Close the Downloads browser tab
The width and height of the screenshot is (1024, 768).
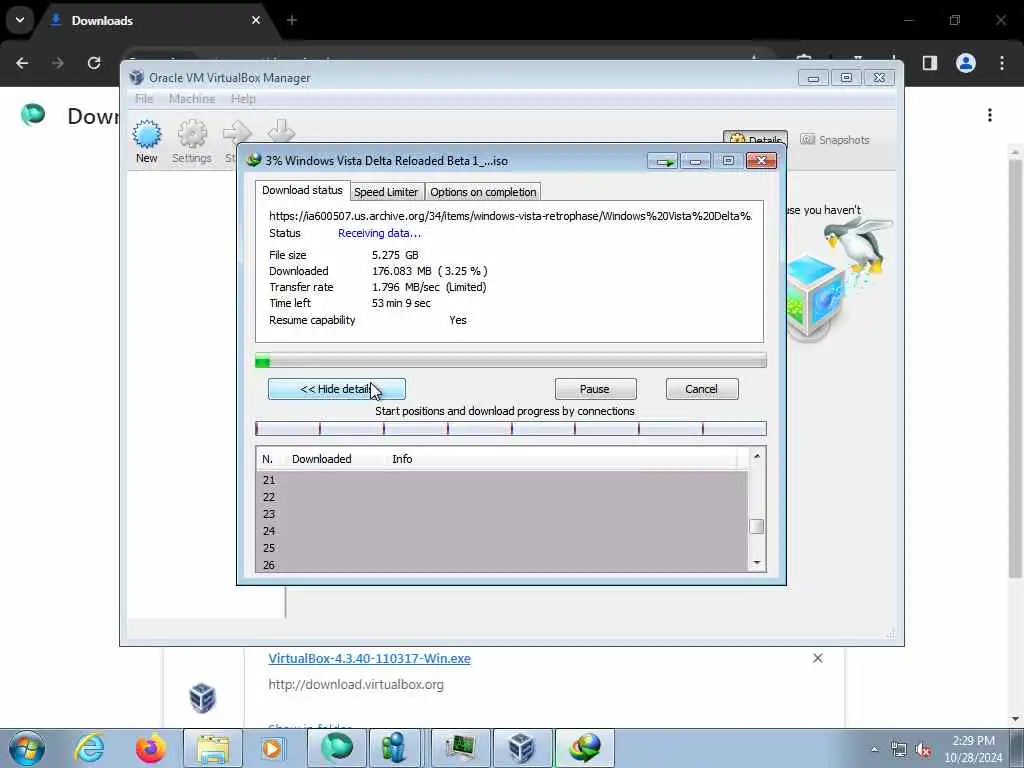[x=256, y=20]
